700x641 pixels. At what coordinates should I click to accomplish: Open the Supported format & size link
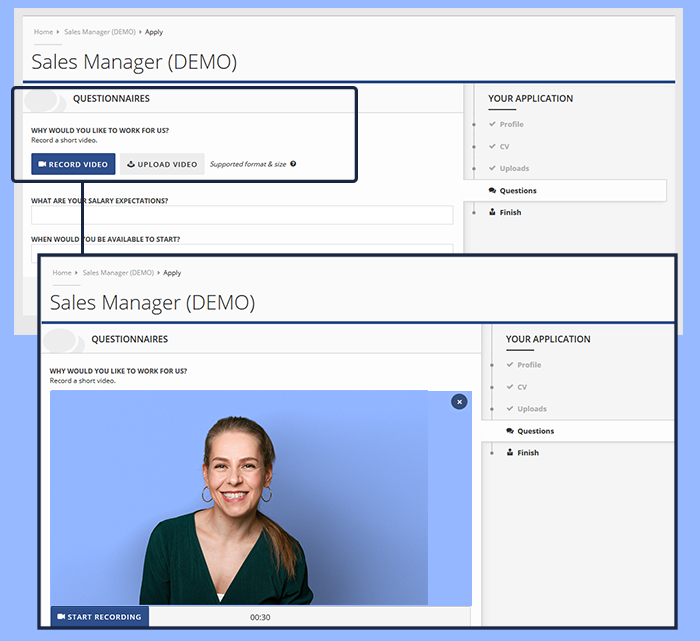[247, 164]
